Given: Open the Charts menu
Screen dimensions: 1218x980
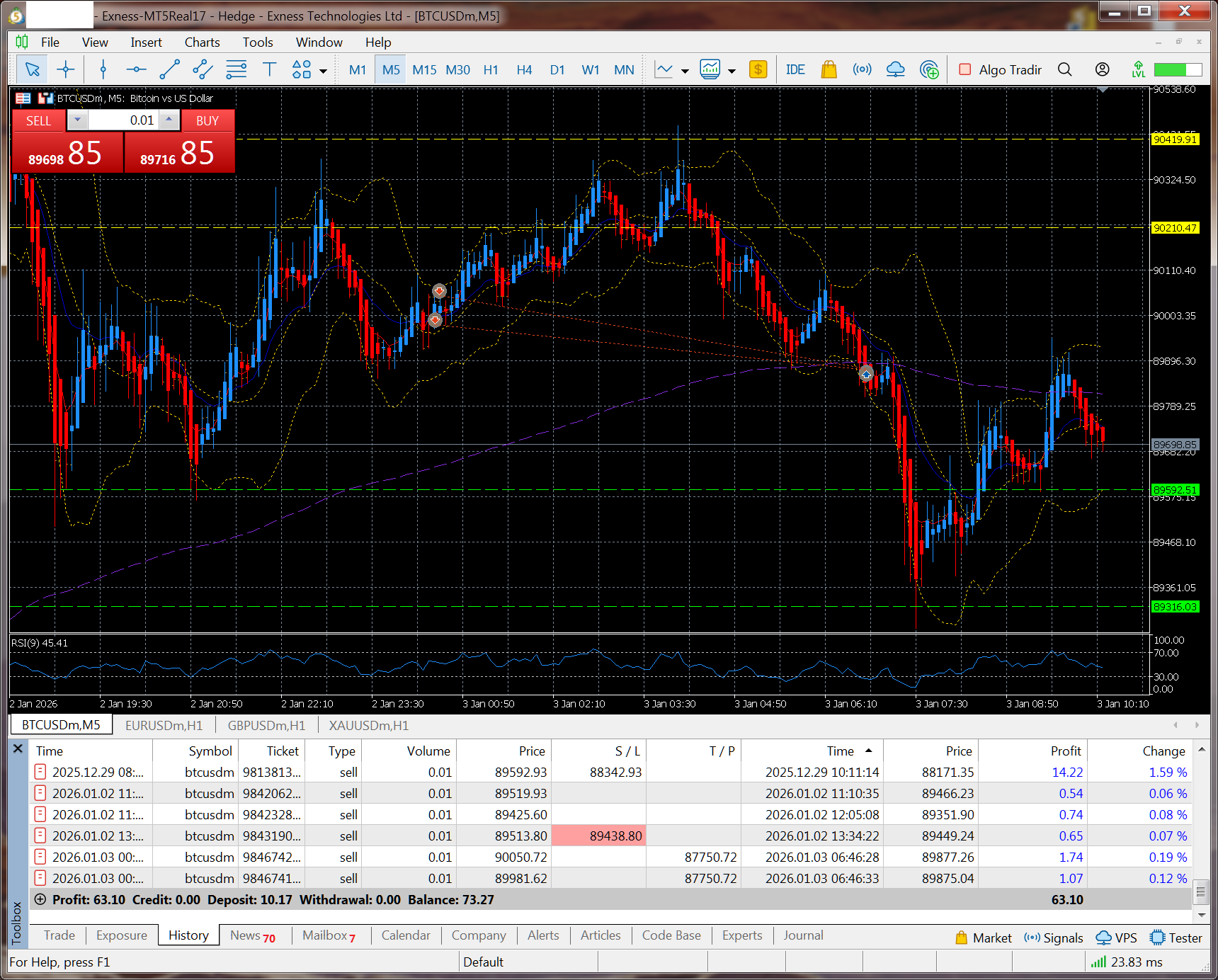Looking at the screenshot, I should click(202, 42).
